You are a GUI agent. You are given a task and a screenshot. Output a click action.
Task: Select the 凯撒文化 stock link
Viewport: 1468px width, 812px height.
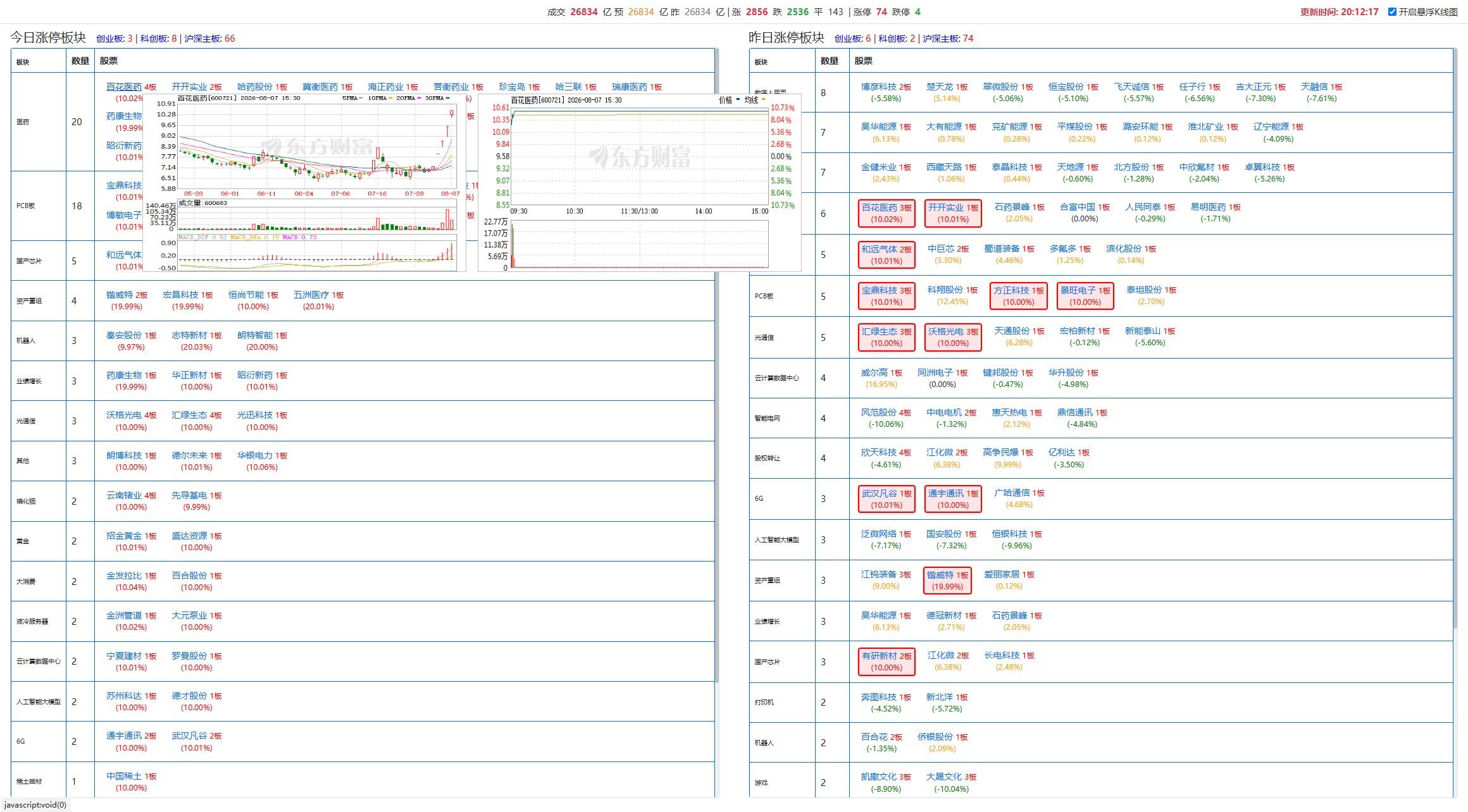tap(879, 777)
